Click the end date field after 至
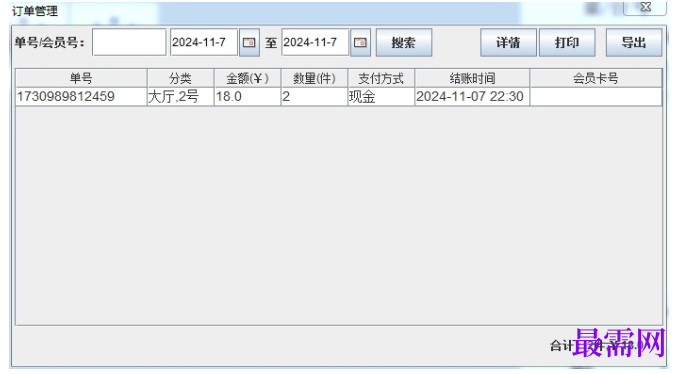 pos(315,42)
